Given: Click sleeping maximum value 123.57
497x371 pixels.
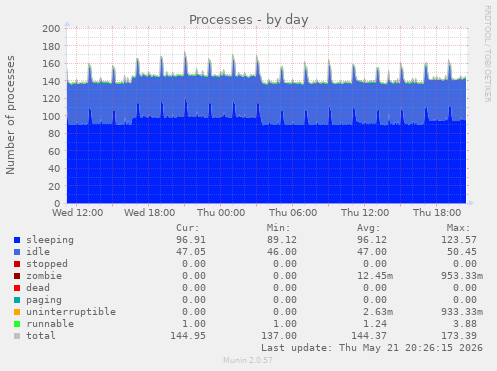Looking at the screenshot, I should (x=459, y=240).
